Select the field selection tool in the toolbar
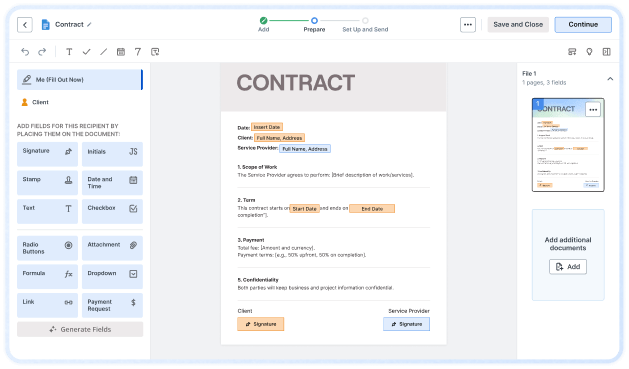This screenshot has height=369, width=629. coord(155,52)
